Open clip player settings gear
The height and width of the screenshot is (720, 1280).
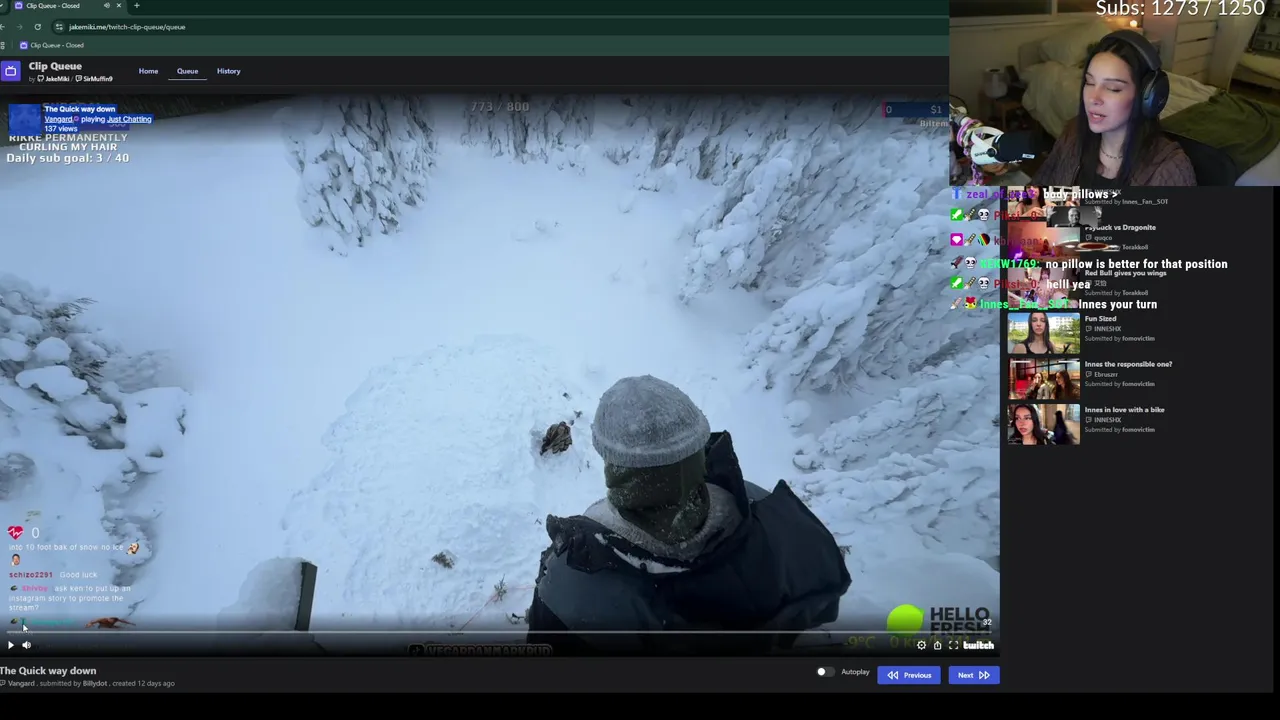tap(922, 645)
